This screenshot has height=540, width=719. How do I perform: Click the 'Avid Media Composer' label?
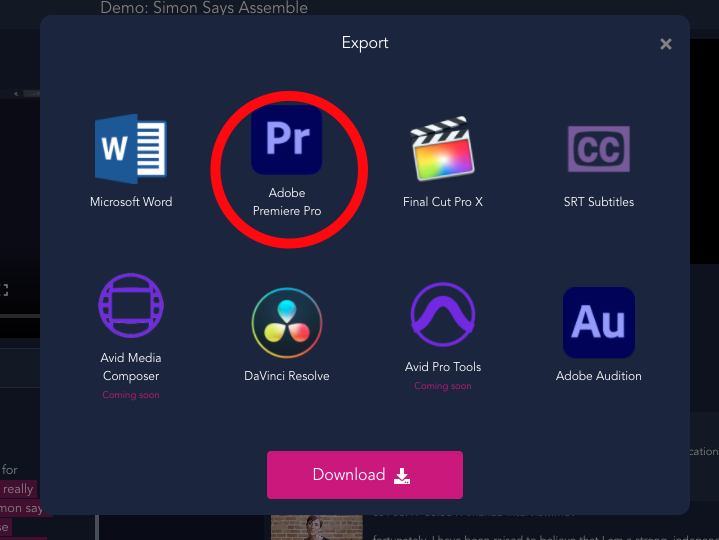tap(131, 367)
